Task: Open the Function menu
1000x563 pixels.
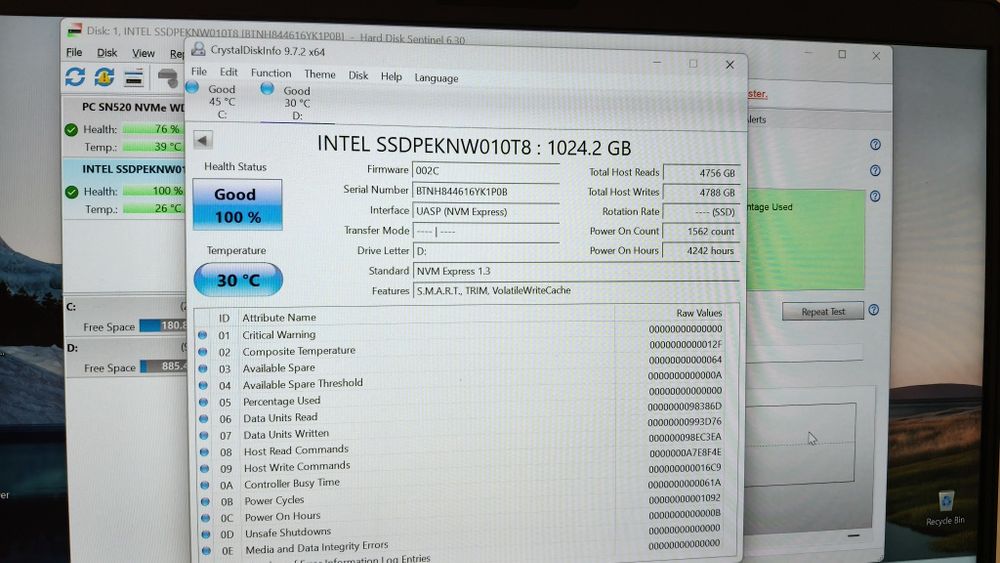Action: pyautogui.click(x=271, y=73)
